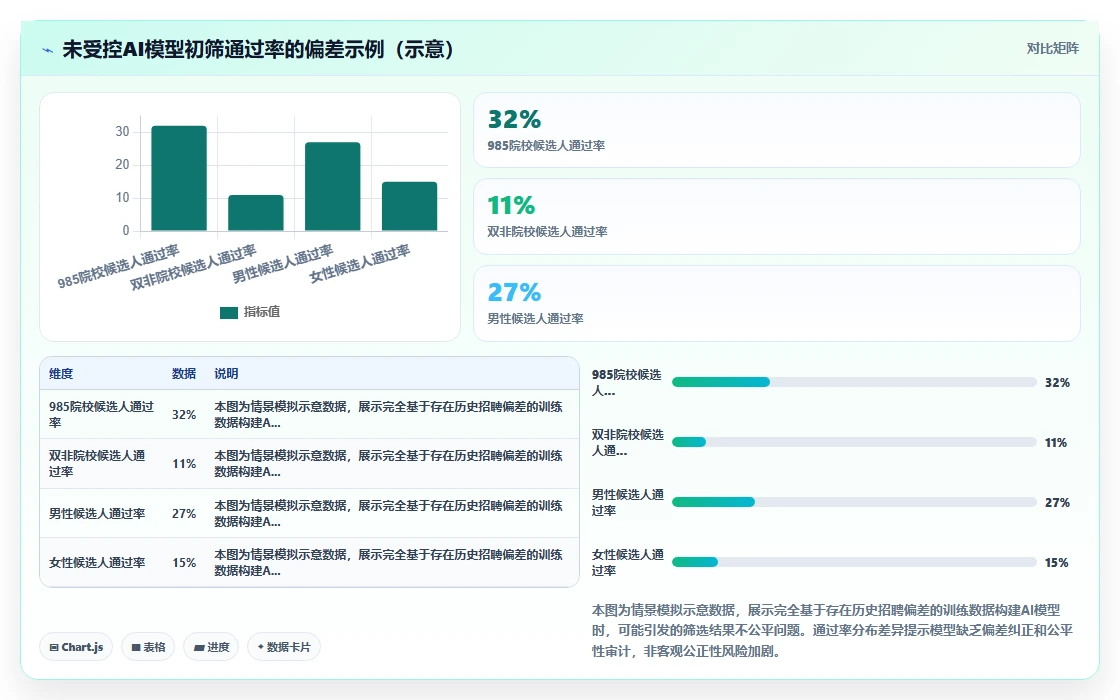The image size is (1120, 700).
Task: Click the 进度 tag chip
Action: point(211,647)
